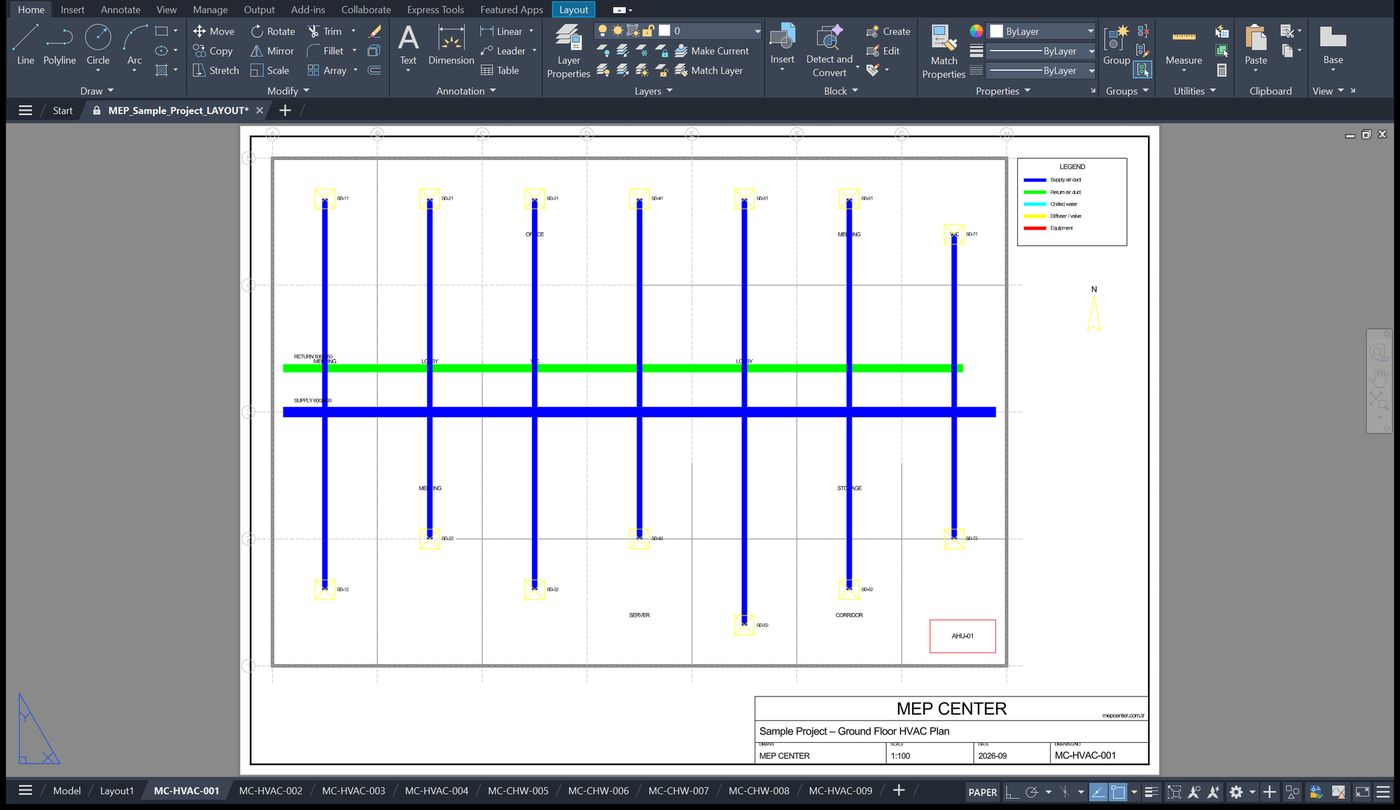Open the Start file tab
This screenshot has height=810, width=1400.
(62, 110)
